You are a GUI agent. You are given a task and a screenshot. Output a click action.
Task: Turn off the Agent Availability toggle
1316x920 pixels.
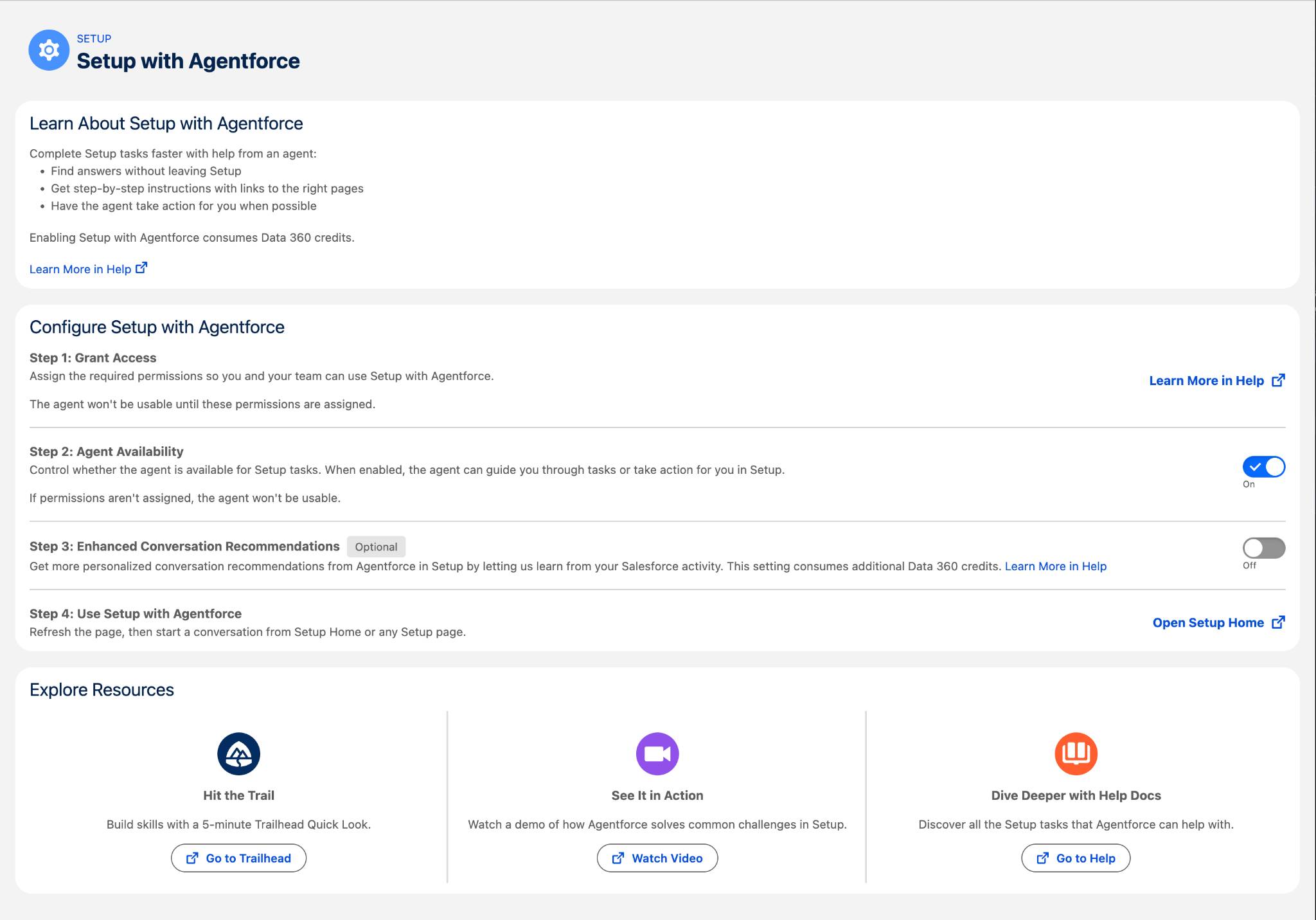click(1264, 467)
